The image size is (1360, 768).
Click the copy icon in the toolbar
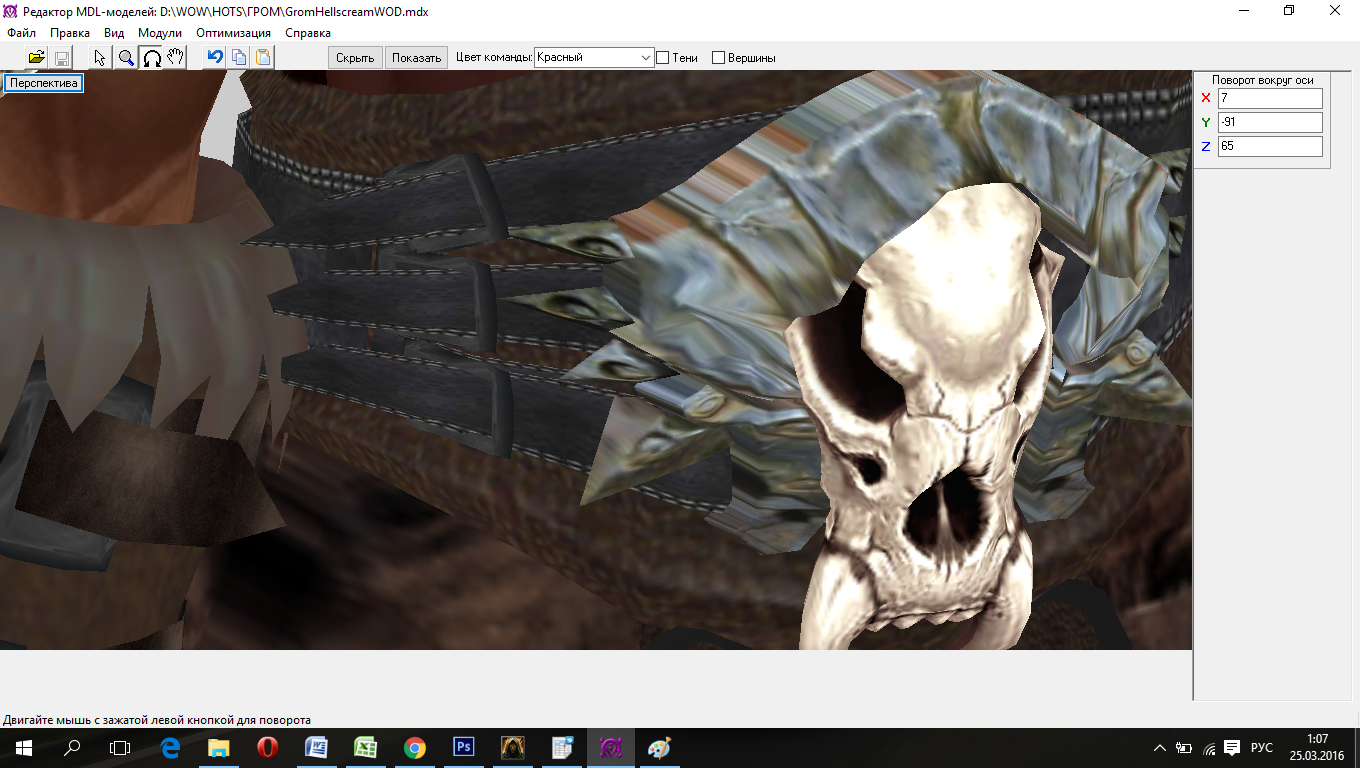coord(239,57)
